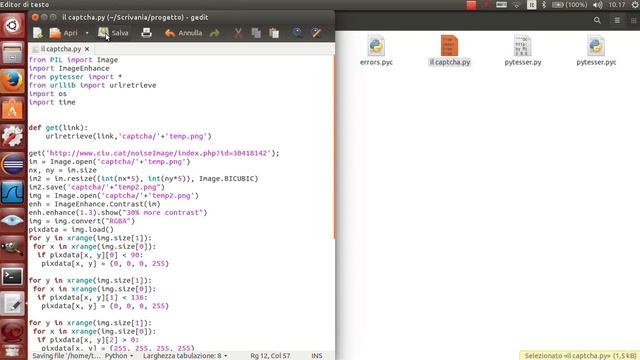Click the 'nx, ny = im.size' line
Screen dimensions: 640x360
pos(62,170)
